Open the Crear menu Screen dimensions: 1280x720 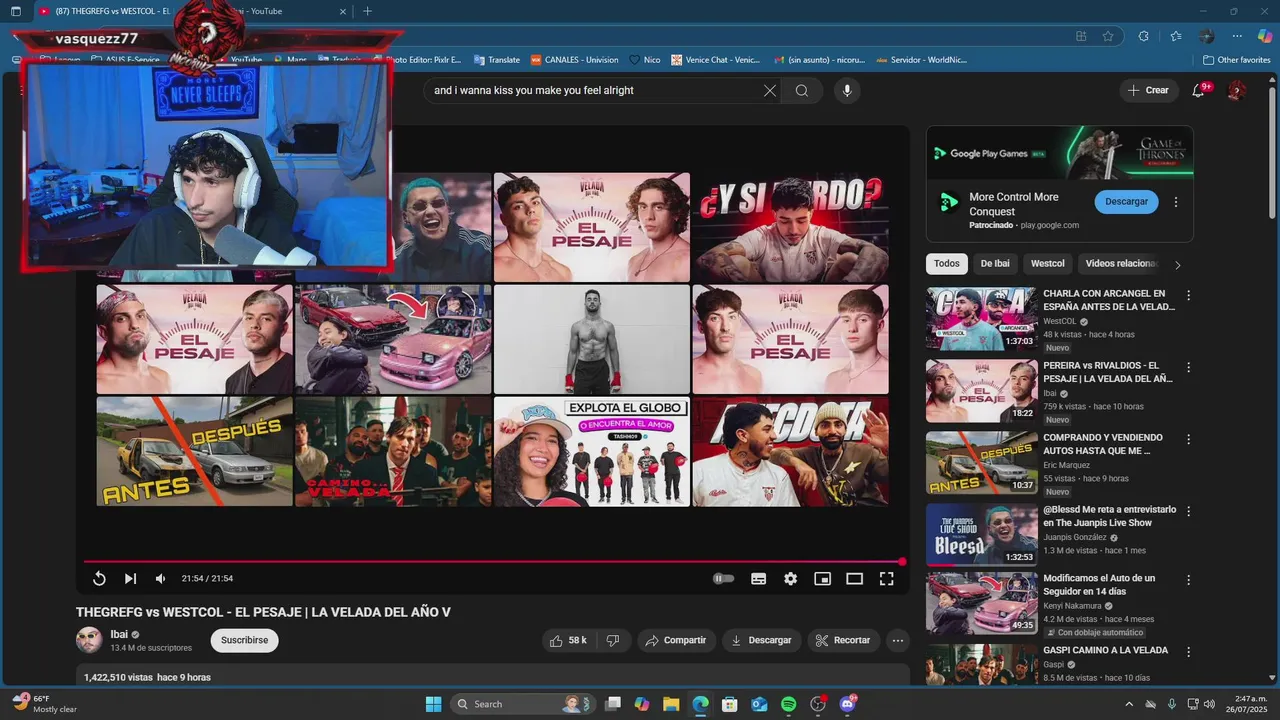[x=1148, y=90]
